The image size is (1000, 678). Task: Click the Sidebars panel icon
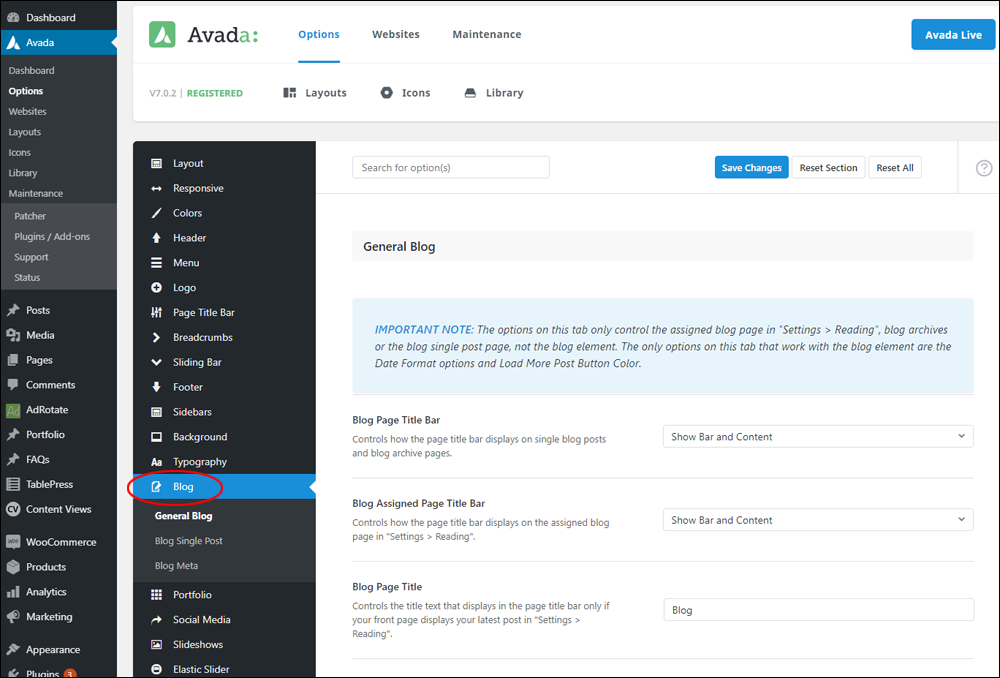156,412
